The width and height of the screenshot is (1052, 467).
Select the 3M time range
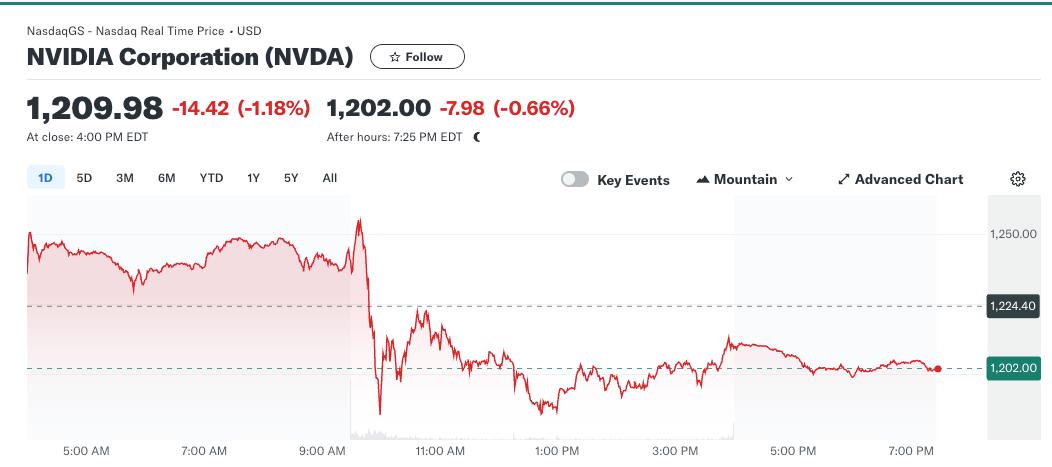[x=125, y=178]
